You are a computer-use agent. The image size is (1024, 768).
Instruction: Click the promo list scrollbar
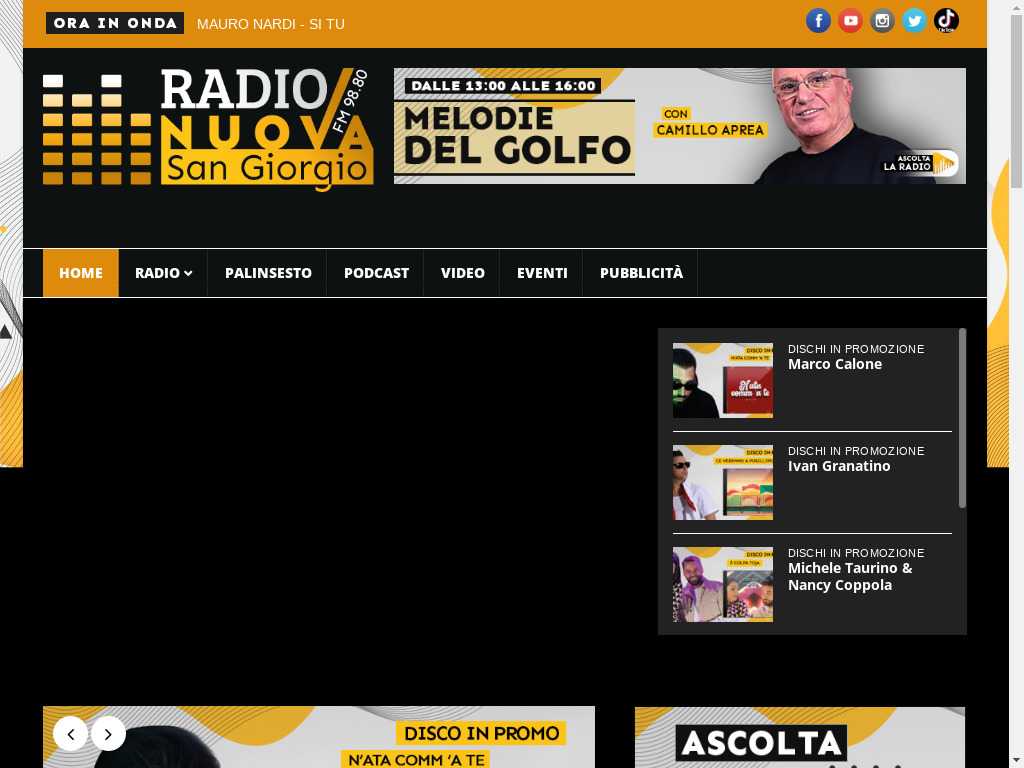(x=962, y=418)
